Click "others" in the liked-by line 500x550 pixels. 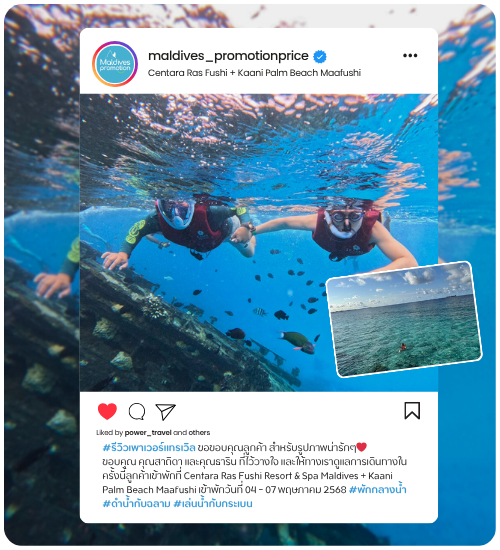(199, 432)
